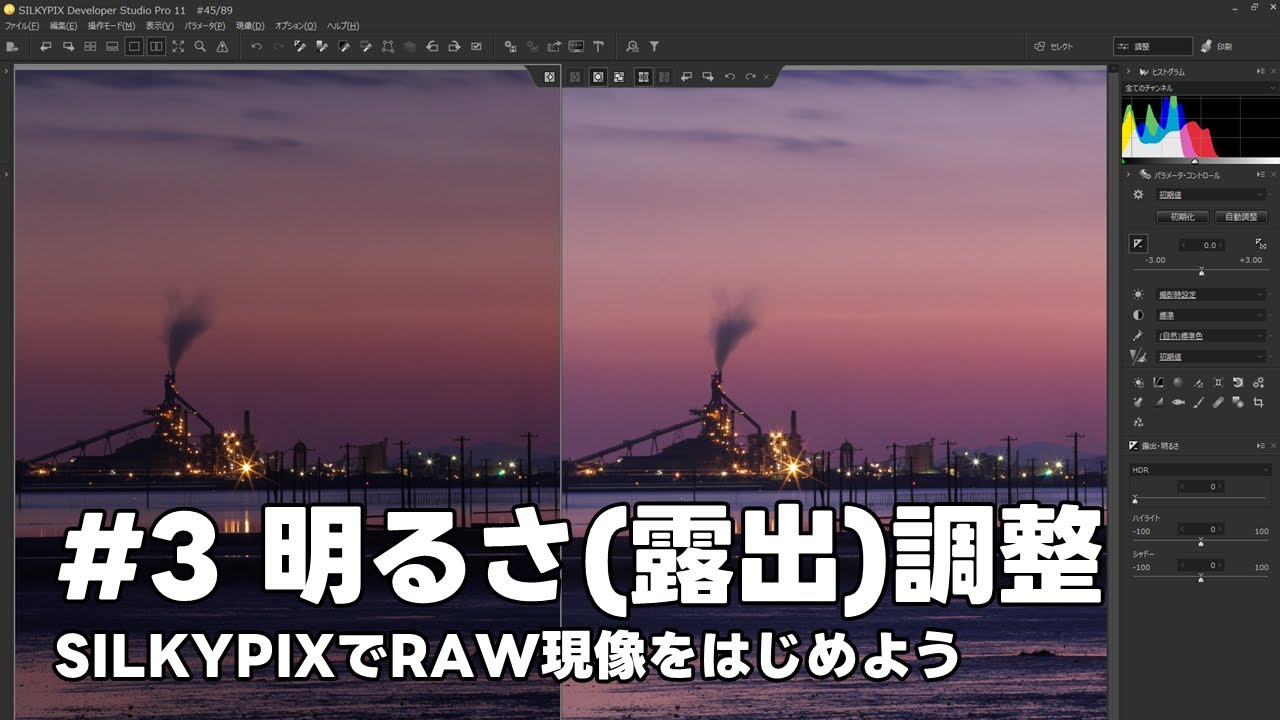
Task: Click the open file icon in toolbar
Action: [x=12, y=46]
